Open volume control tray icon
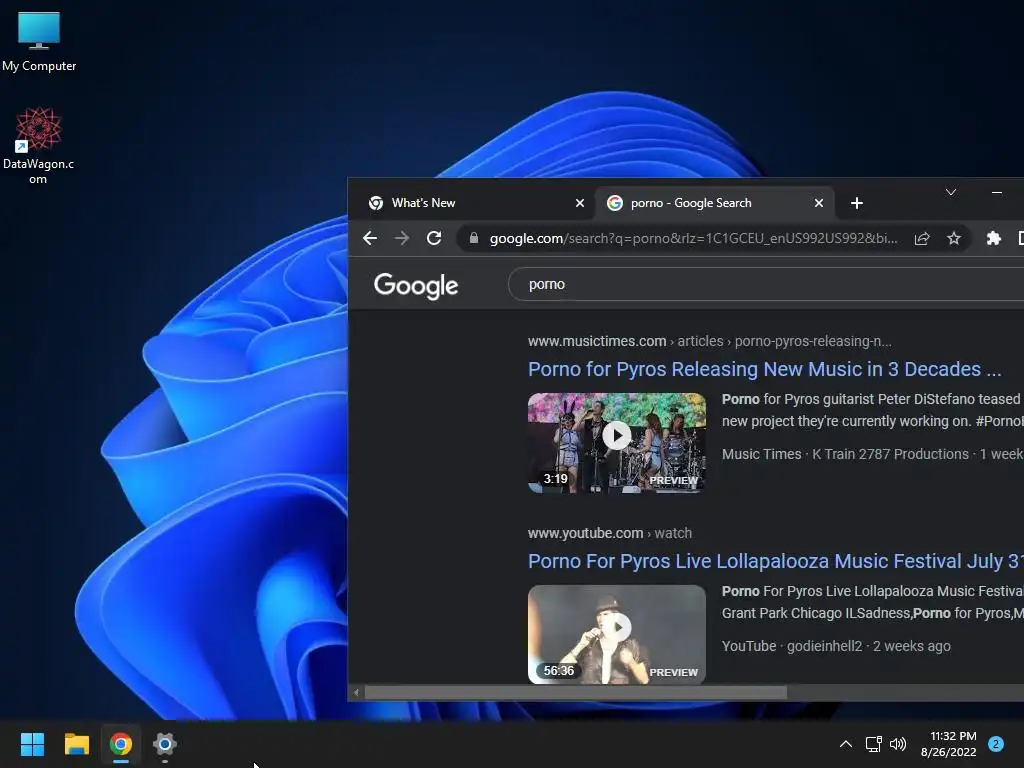Screen dimensions: 1024x768 899,744
